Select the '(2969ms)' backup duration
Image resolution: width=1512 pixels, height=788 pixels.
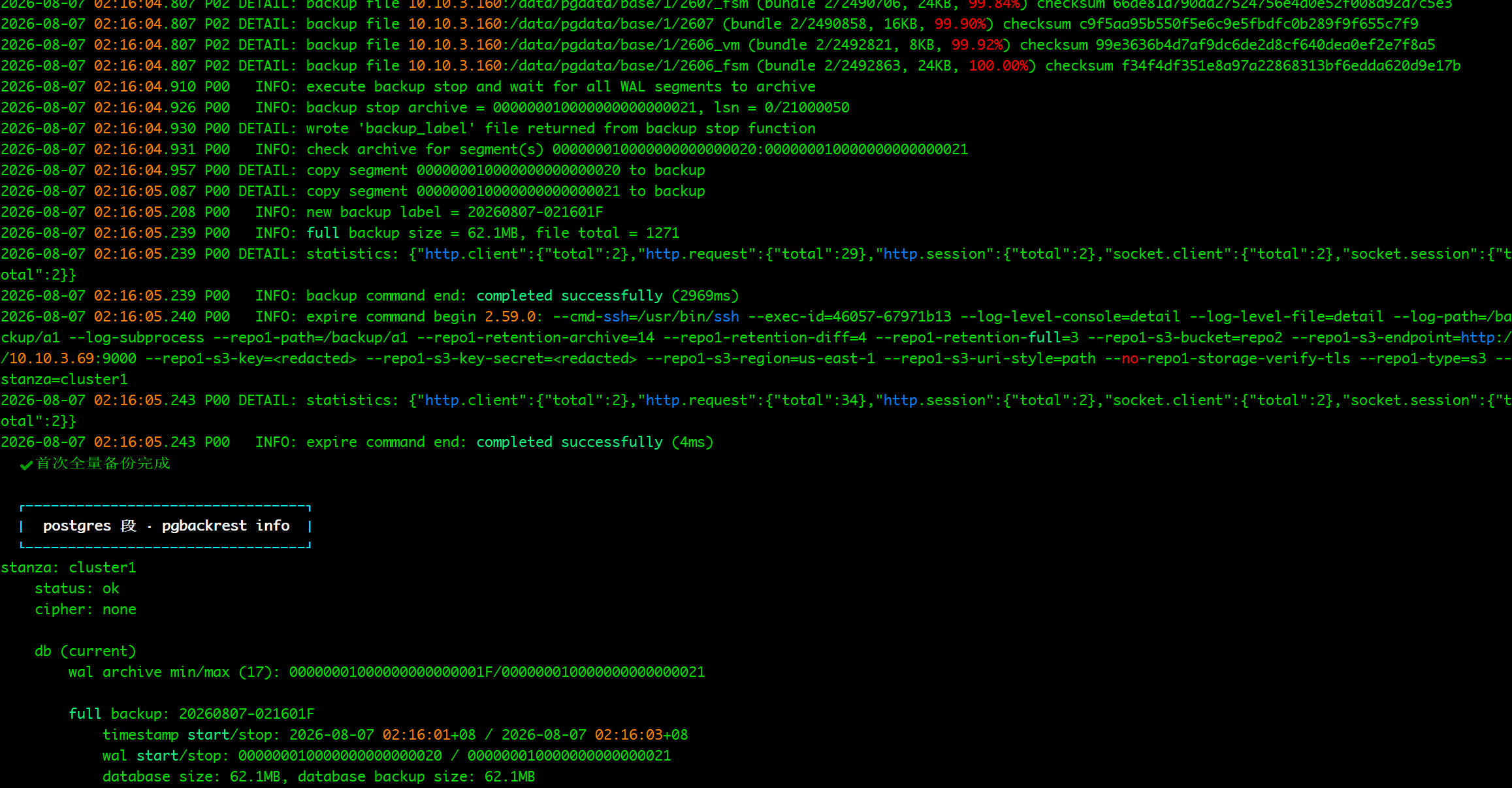point(705,296)
